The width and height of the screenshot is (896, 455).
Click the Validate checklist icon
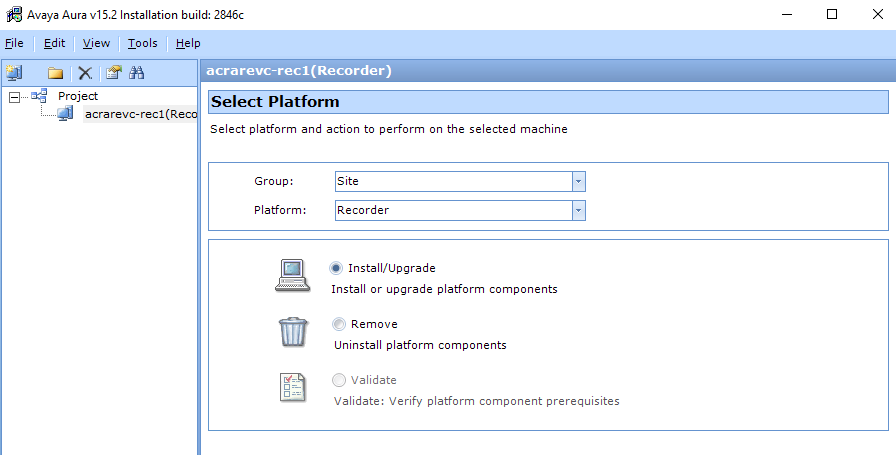click(292, 388)
